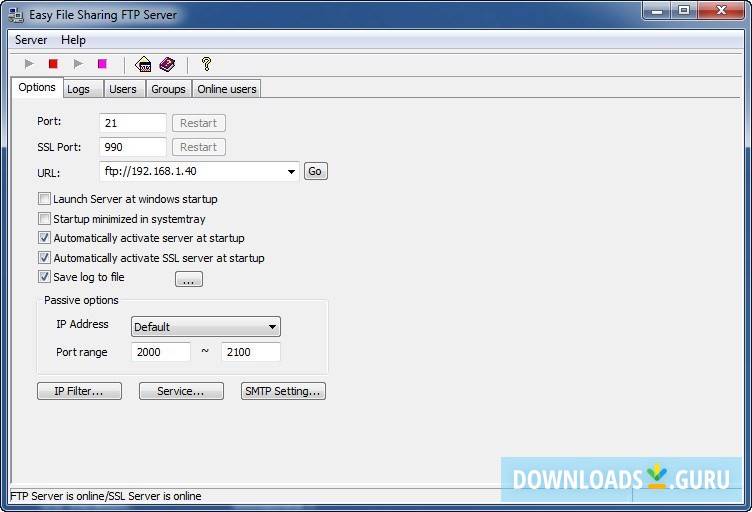Open the passive IP Address Default dropdown
This screenshot has height=512, width=752.
coord(206,327)
